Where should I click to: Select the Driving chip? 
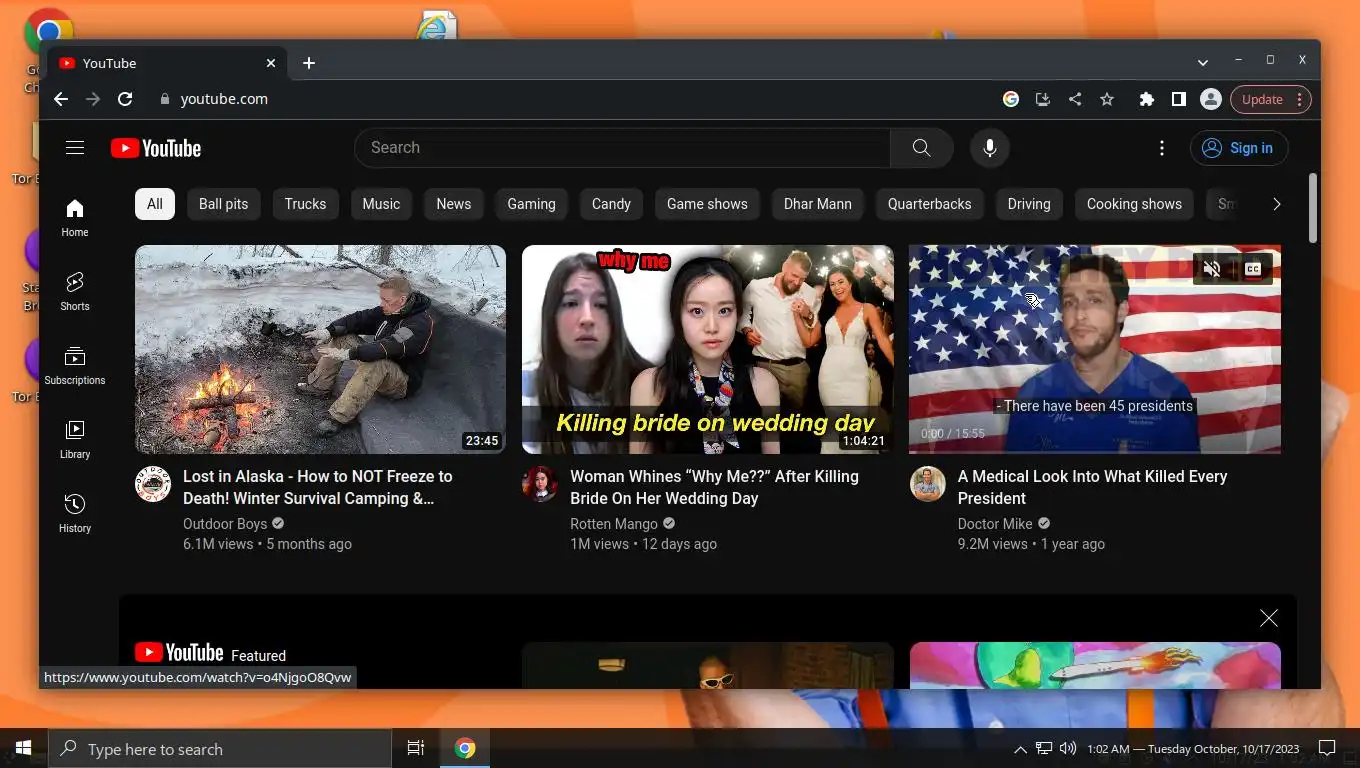coord(1029,204)
